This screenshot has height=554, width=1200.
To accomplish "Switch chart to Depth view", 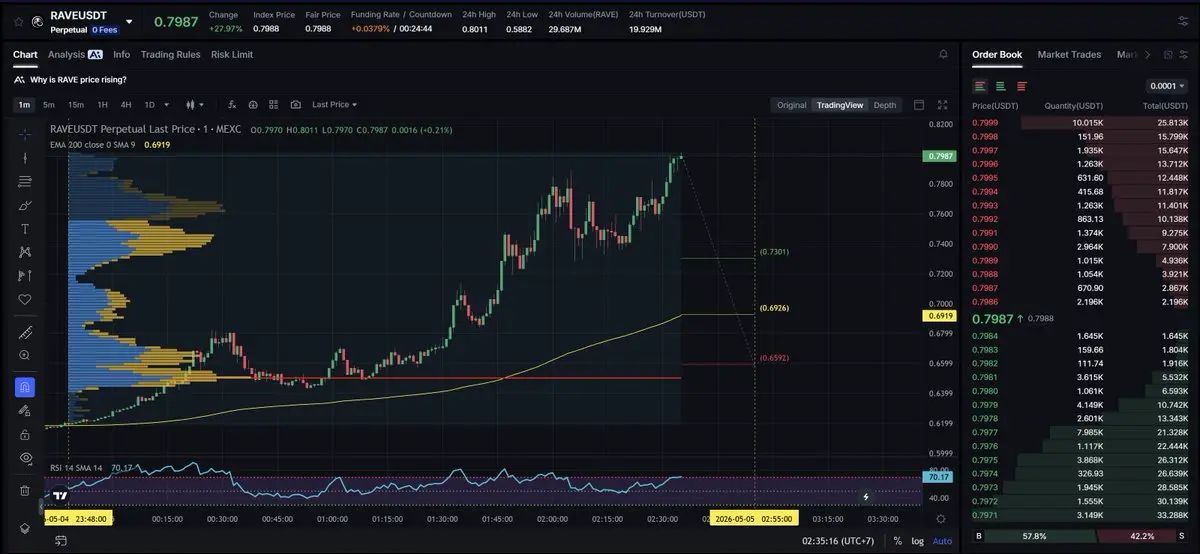I will (884, 105).
